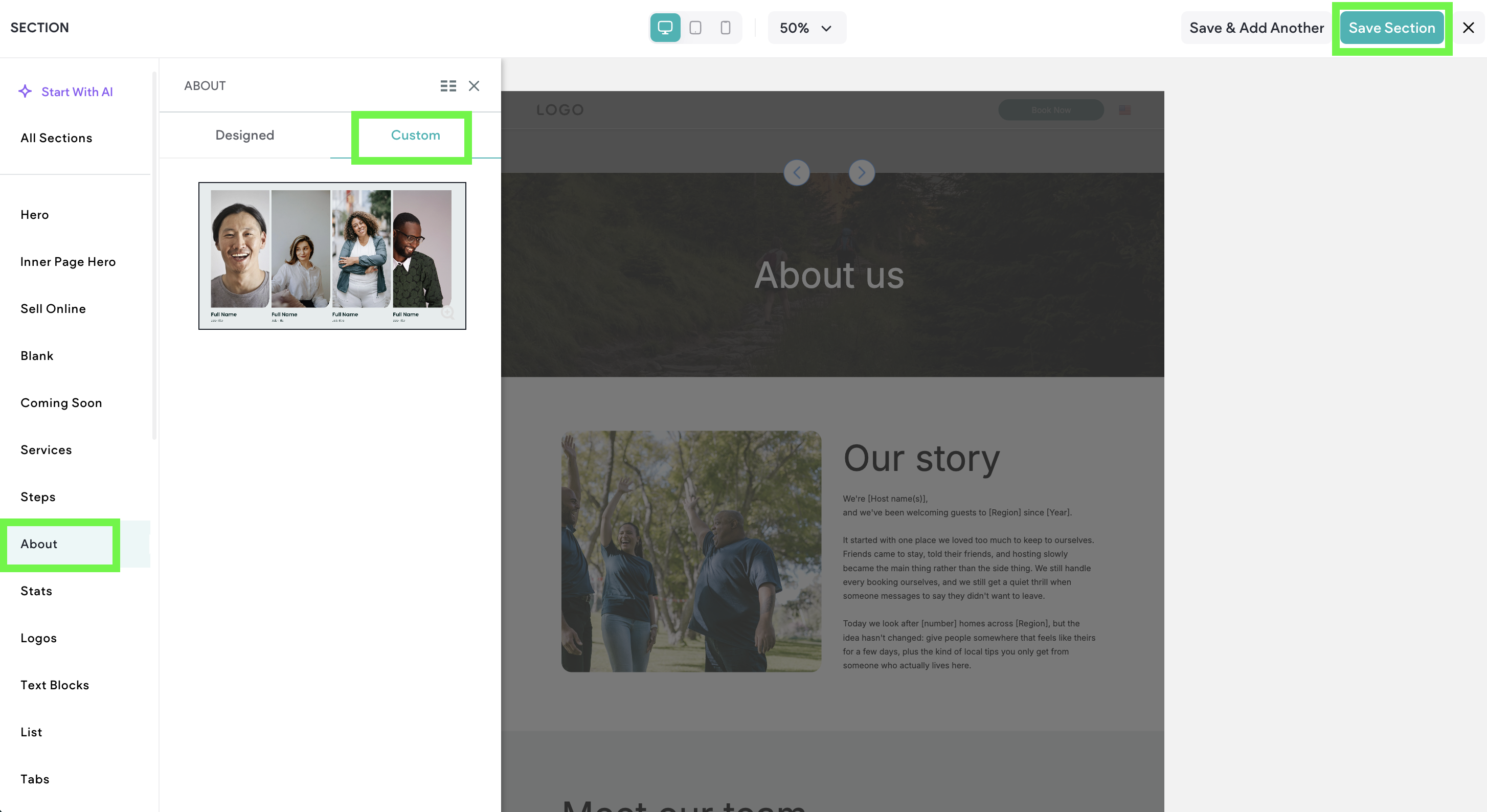
Task: Click the About us hero heading
Action: 829,275
